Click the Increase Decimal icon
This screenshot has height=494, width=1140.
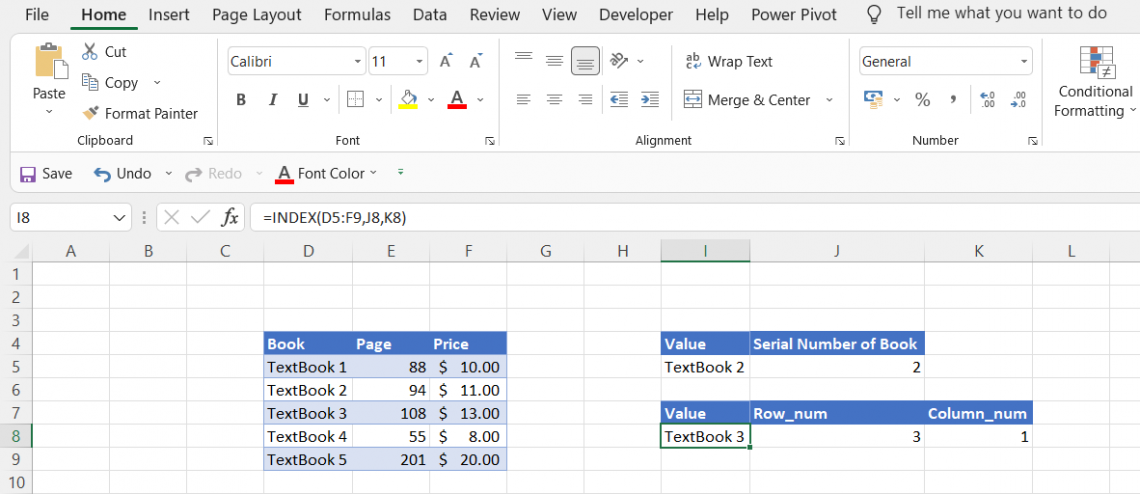point(988,100)
